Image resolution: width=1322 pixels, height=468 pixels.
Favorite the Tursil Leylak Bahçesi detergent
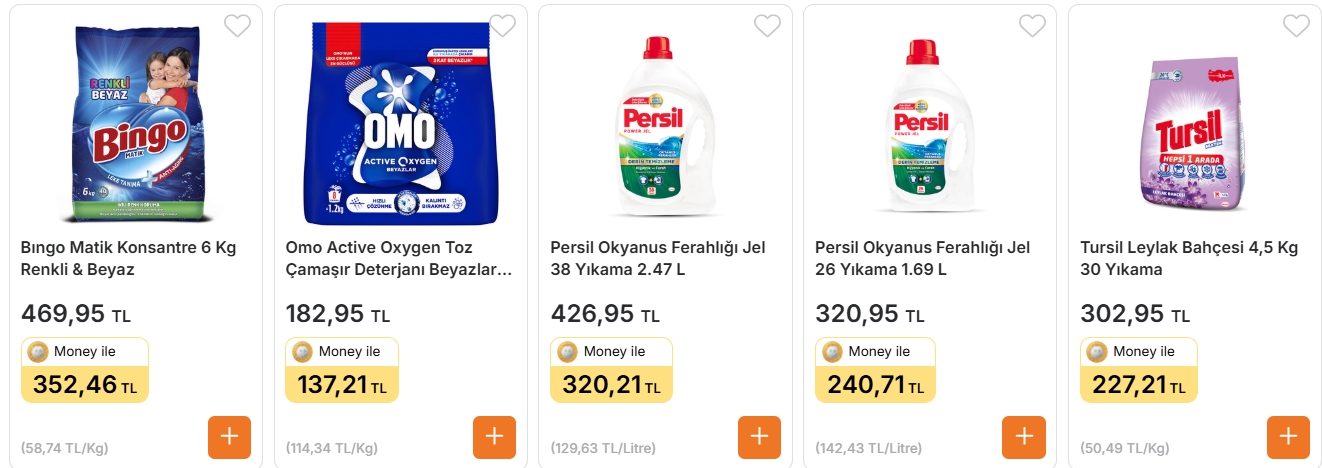(x=1296, y=26)
